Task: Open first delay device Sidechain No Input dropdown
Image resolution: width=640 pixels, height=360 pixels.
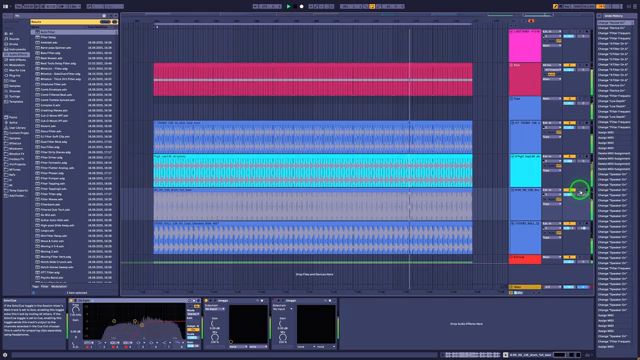Action: [x=215, y=309]
